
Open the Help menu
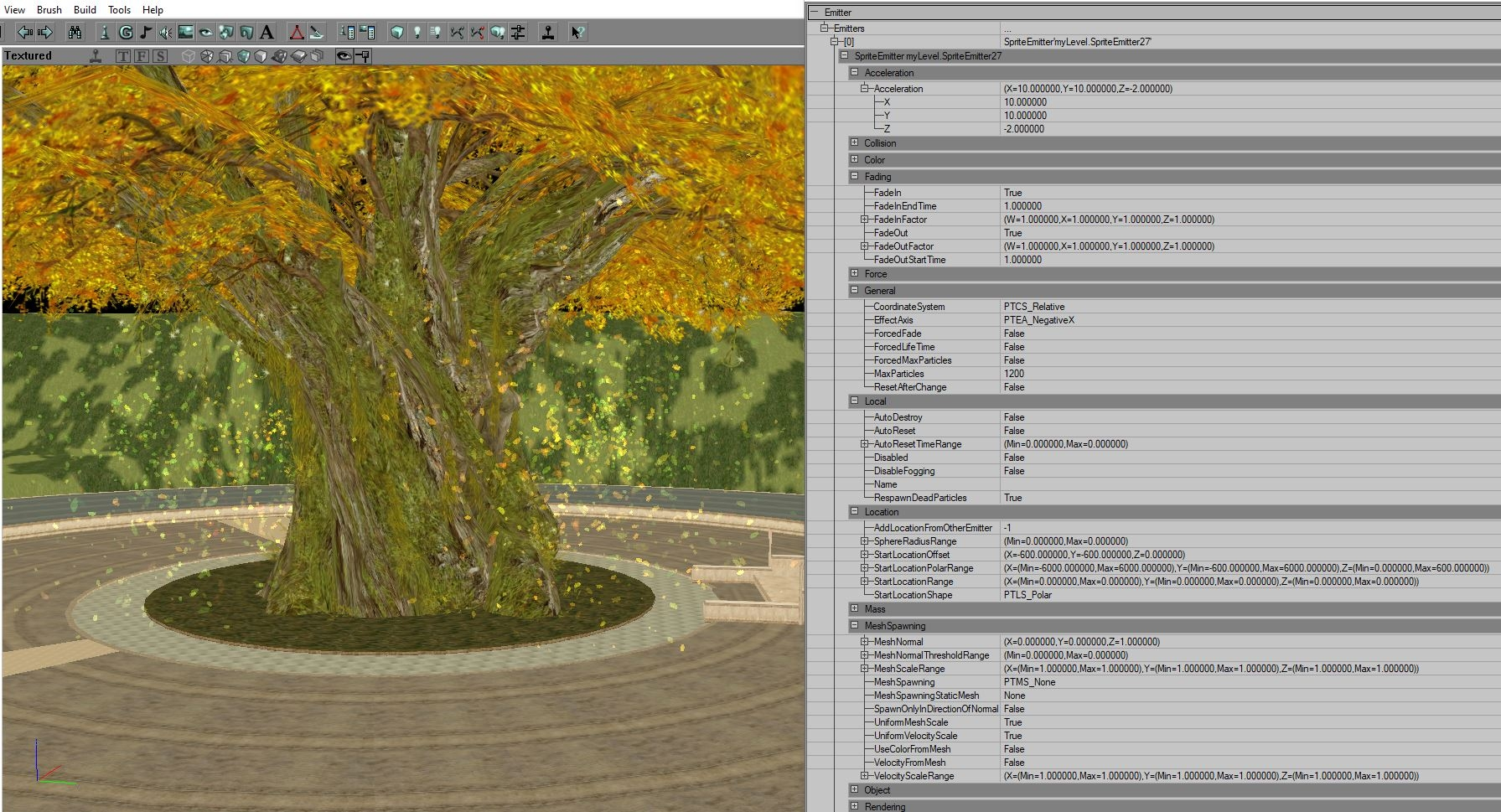(x=153, y=9)
